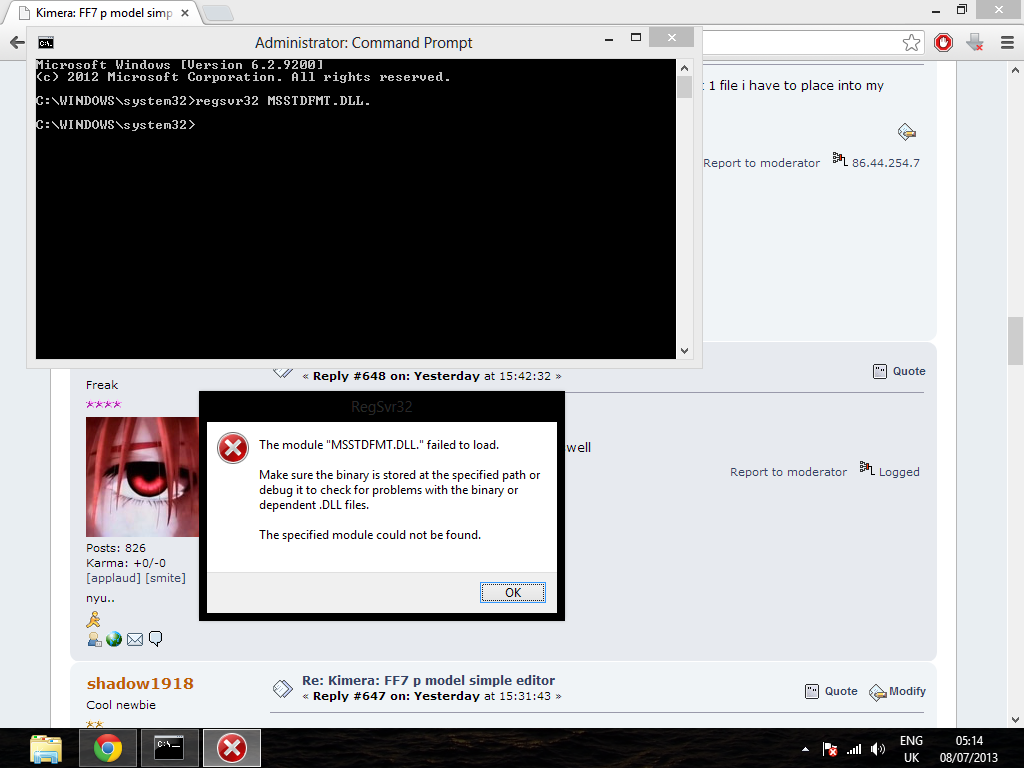Open the red stop-hand extension icon
This screenshot has height=768, width=1024.
pyautogui.click(x=943, y=43)
